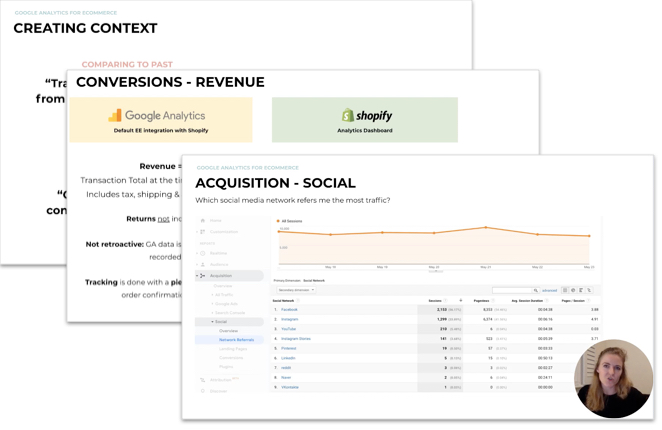This screenshot has height=430, width=662.
Task: Click the Pageviews column header
Action: point(481,301)
